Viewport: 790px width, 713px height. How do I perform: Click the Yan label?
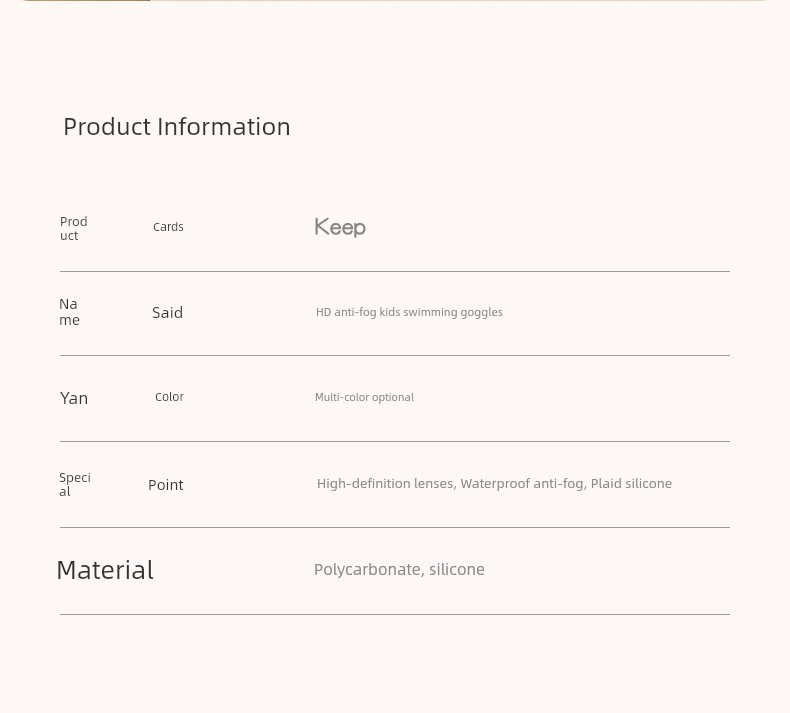(74, 398)
